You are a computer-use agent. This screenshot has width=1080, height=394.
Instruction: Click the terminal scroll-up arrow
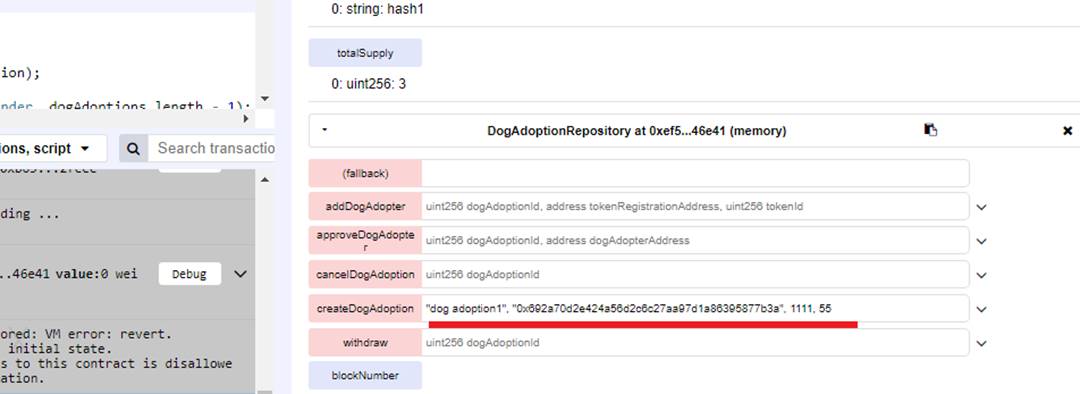265,180
